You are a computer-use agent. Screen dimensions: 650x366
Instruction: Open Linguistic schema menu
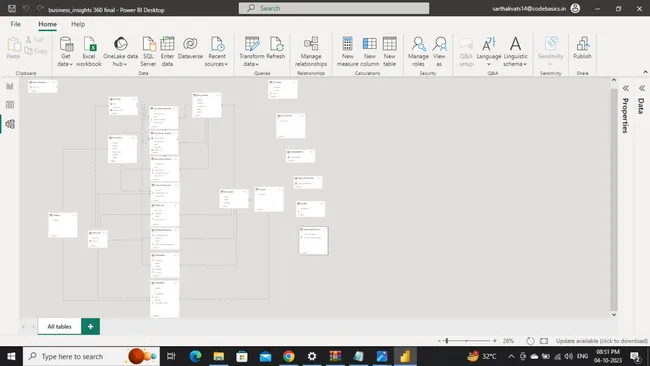coord(515,51)
